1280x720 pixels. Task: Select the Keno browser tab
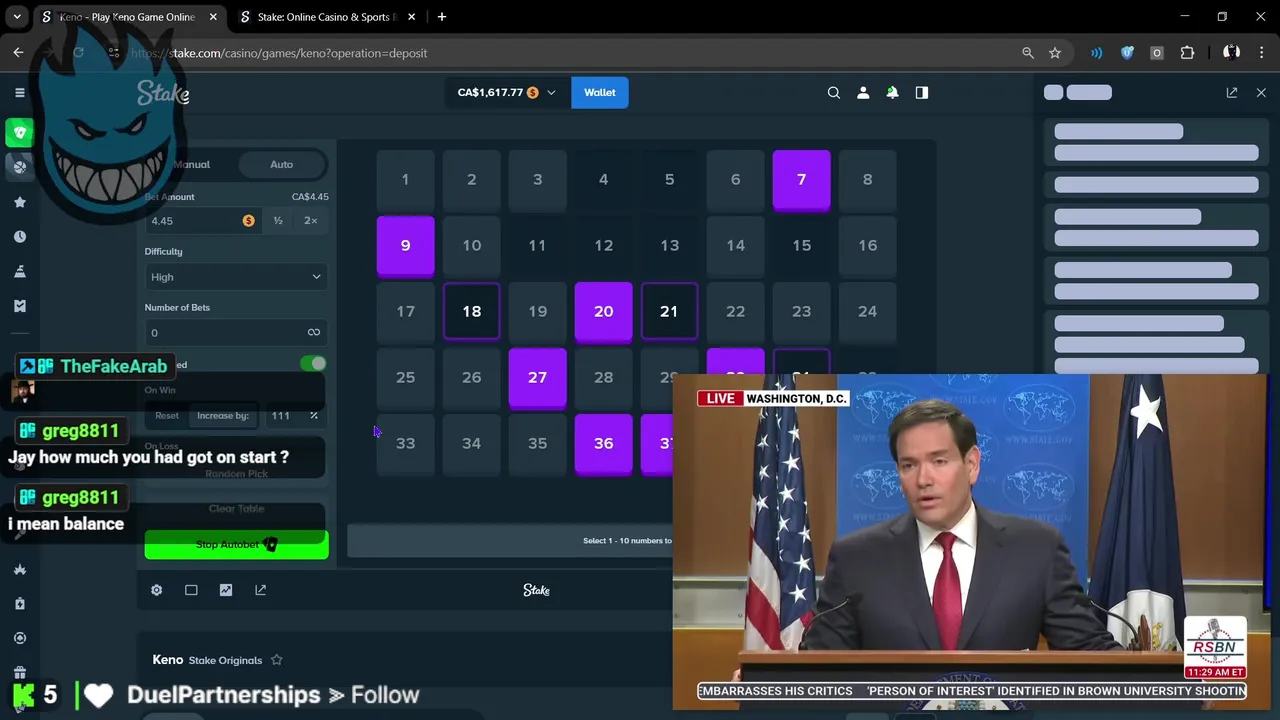click(x=131, y=17)
